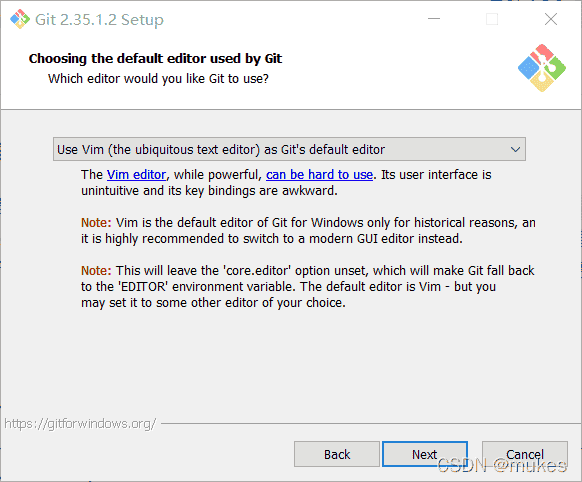Click the "unintuitive and its key bindings" text line
This screenshot has width=582, height=482.
point(209,191)
